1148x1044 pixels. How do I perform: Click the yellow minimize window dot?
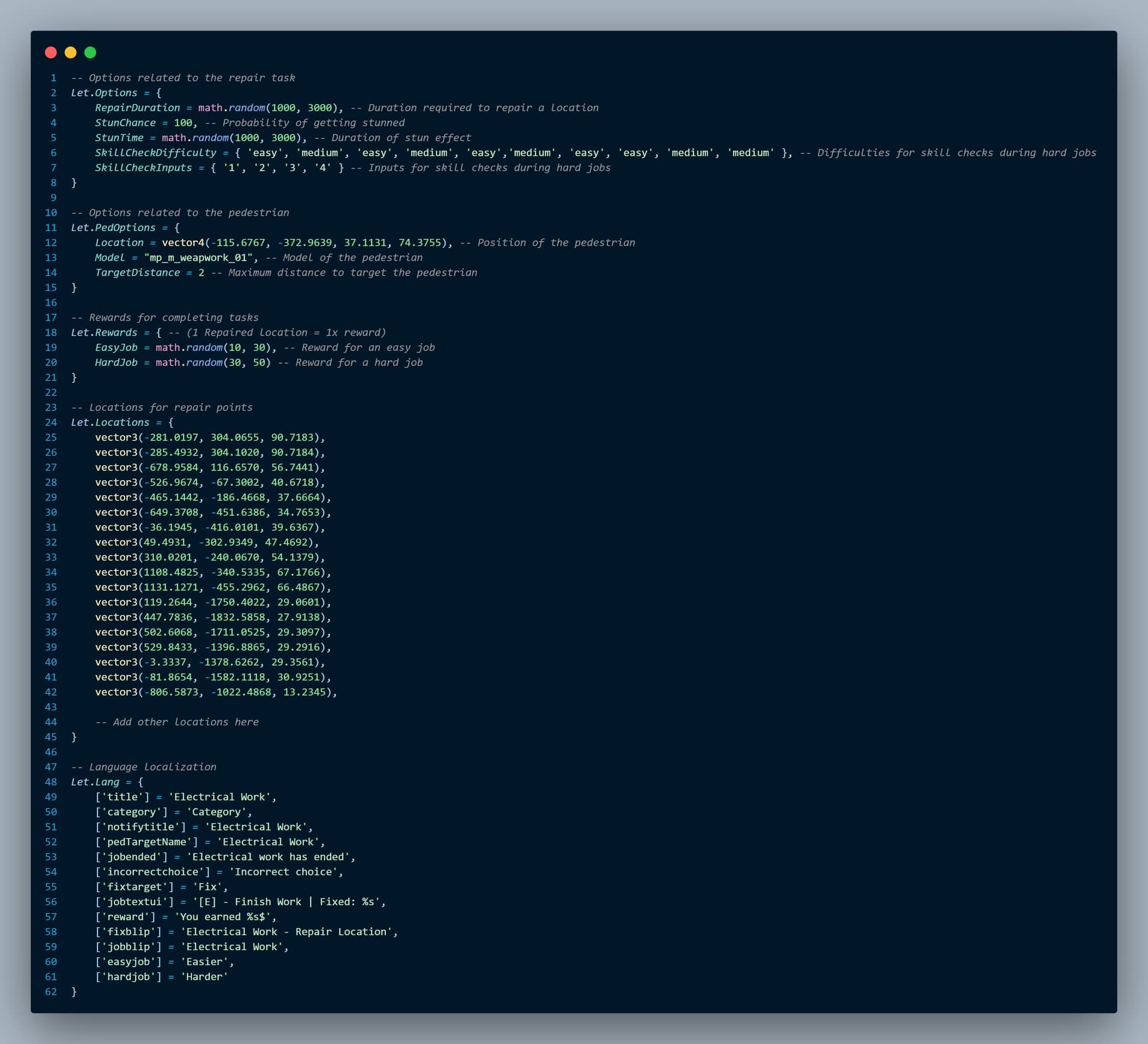[x=71, y=53]
